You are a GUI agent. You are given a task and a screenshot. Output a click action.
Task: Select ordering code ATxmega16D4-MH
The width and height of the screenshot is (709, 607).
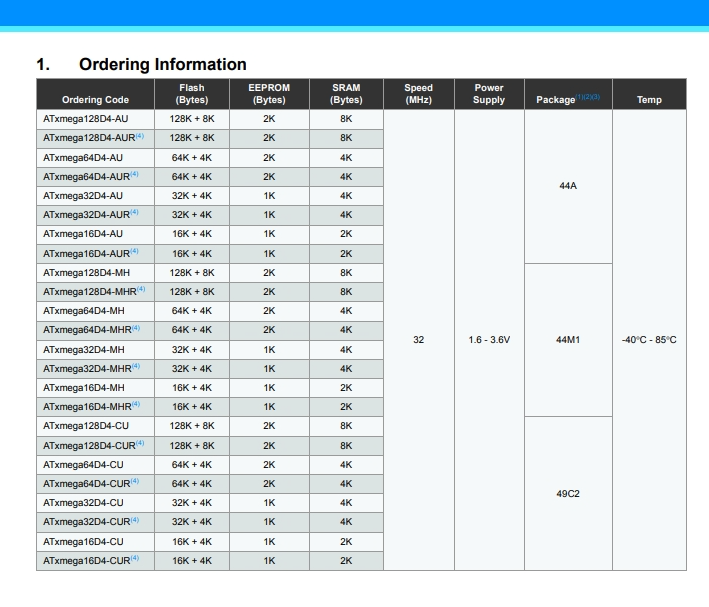tap(84, 388)
